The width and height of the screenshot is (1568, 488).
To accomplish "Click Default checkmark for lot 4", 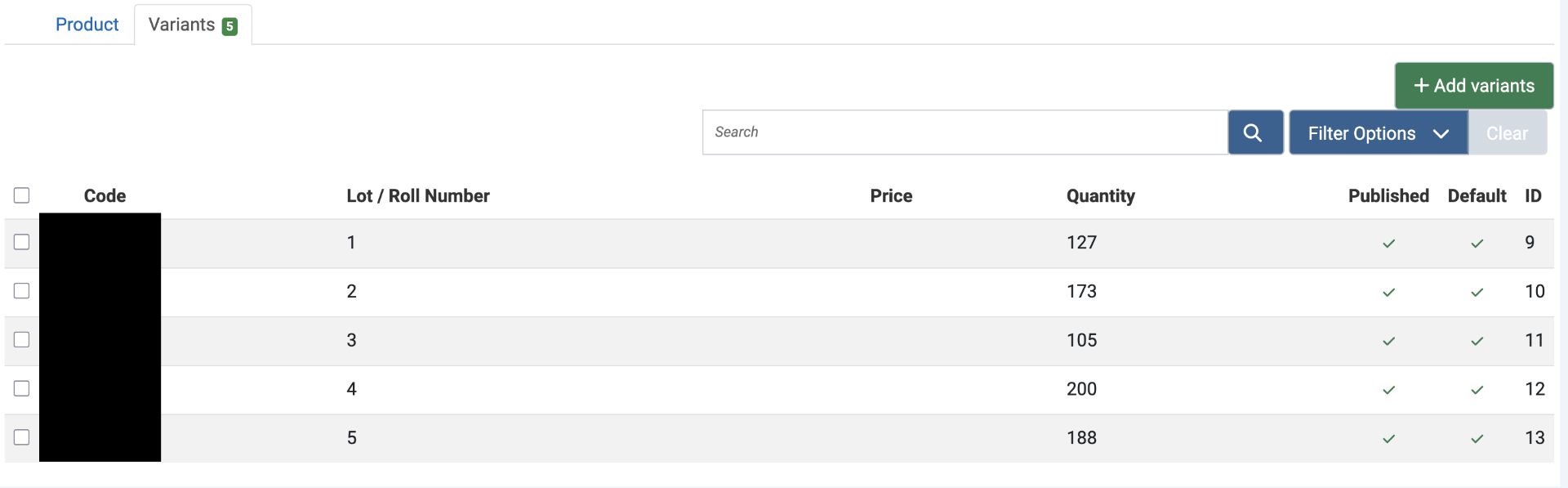I will (x=1477, y=390).
